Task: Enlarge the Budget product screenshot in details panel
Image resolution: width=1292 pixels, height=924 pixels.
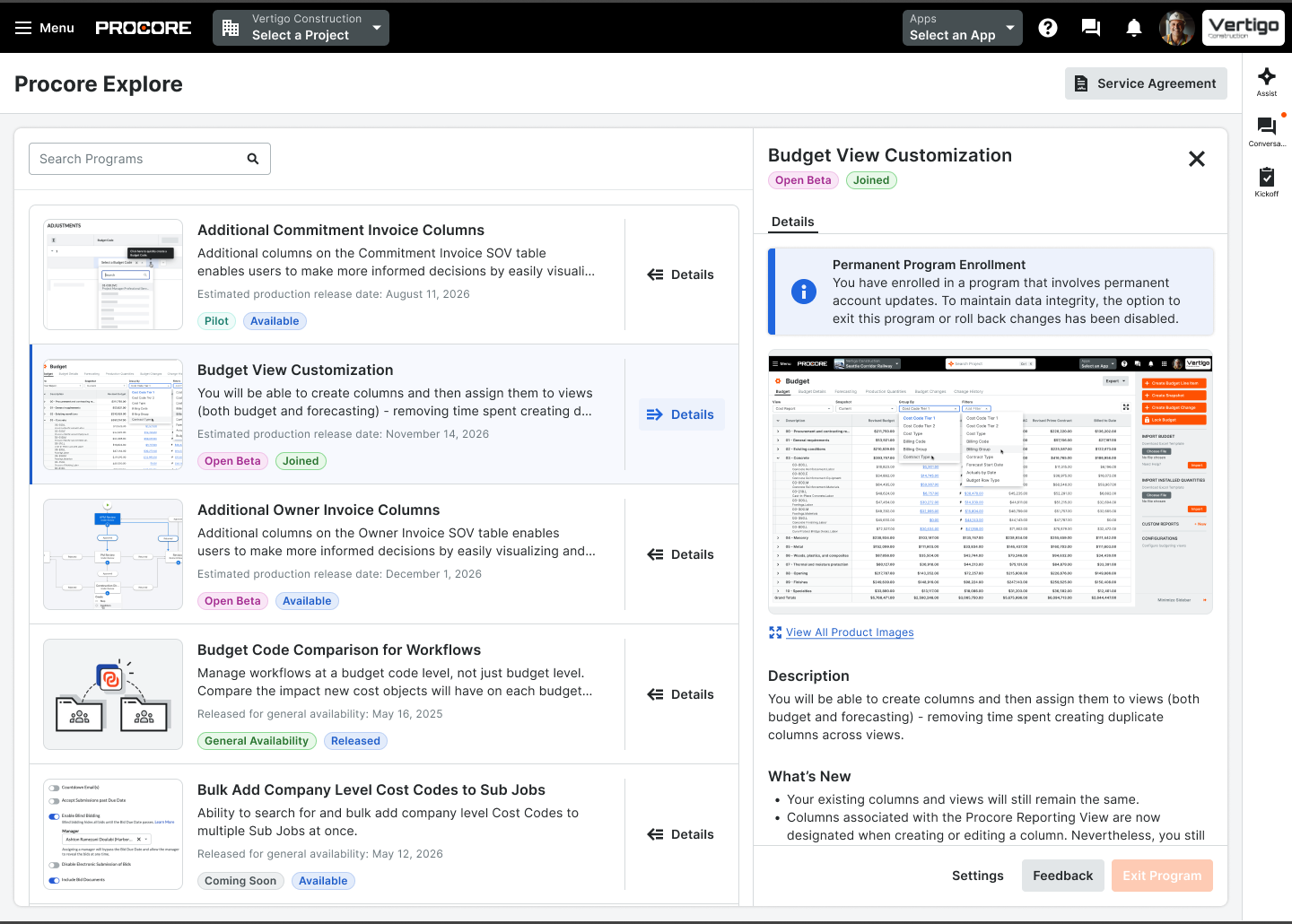Action: [991, 482]
